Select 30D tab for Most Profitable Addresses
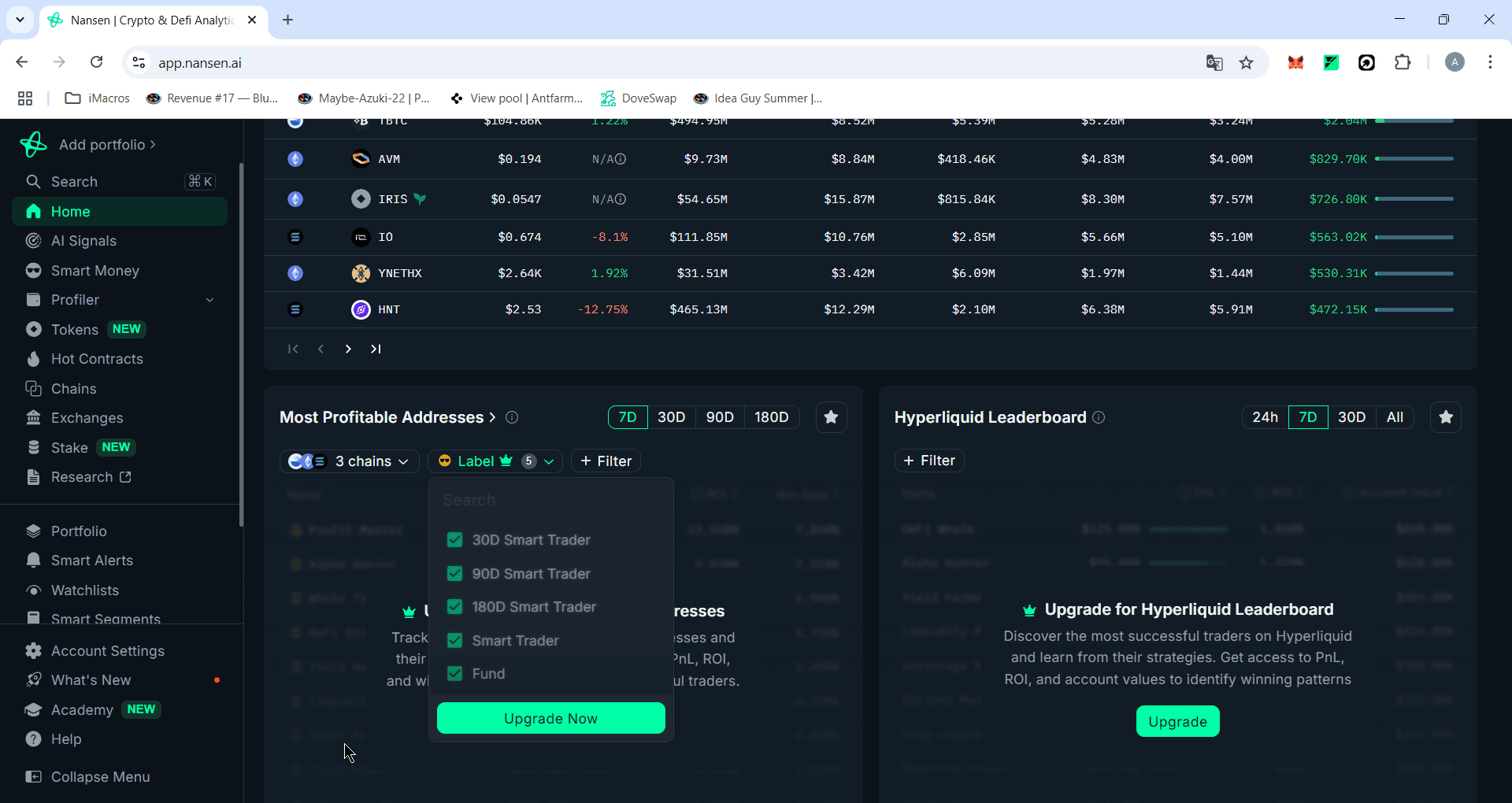This screenshot has width=1512, height=803. point(672,417)
